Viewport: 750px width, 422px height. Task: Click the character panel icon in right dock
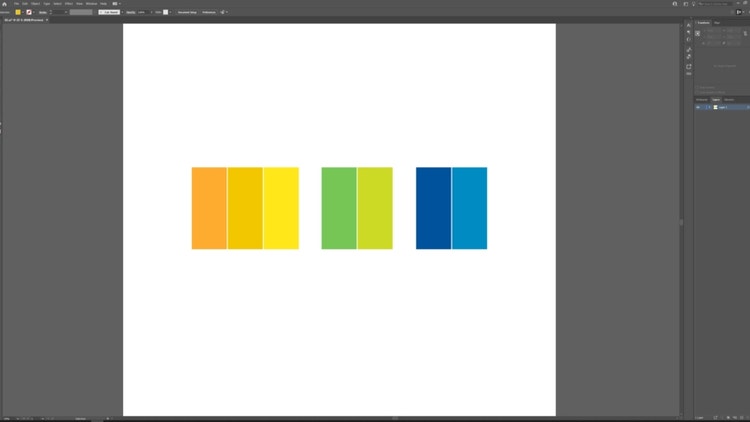(x=689, y=25)
